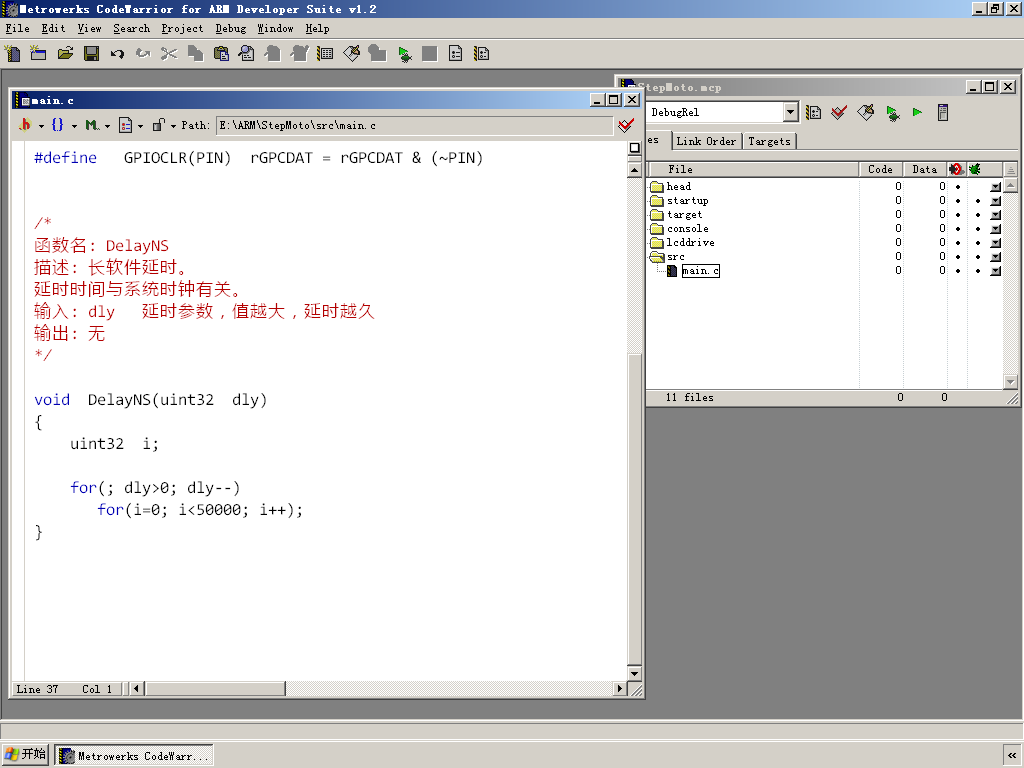Toggle the debug dot for main.c
The image size is (1024, 768).
point(978,271)
